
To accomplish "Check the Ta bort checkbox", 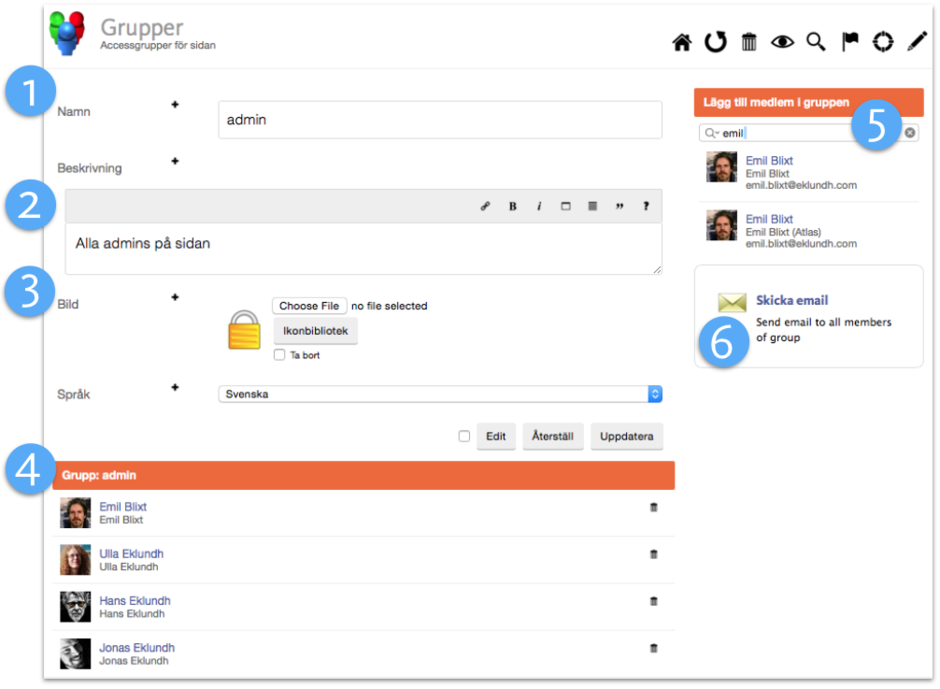I will [280, 355].
